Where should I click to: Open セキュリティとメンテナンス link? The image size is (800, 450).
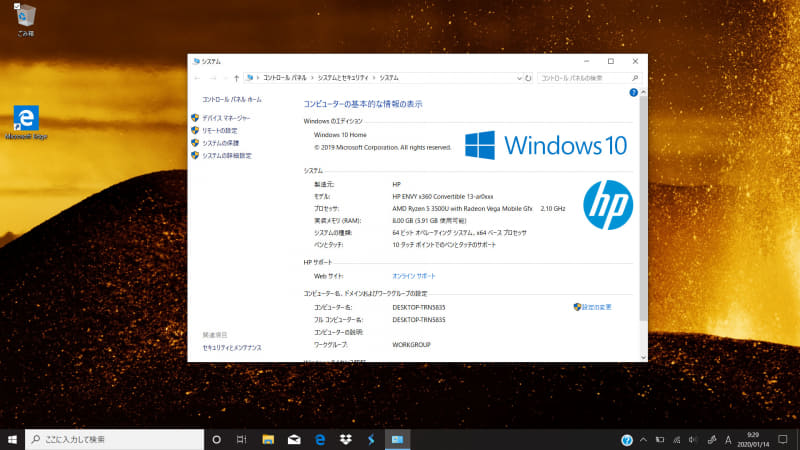[x=232, y=348]
